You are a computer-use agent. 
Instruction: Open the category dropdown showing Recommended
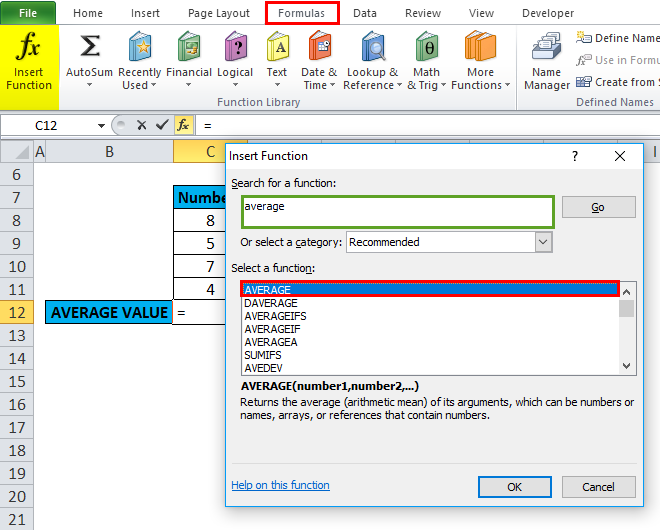click(x=543, y=242)
